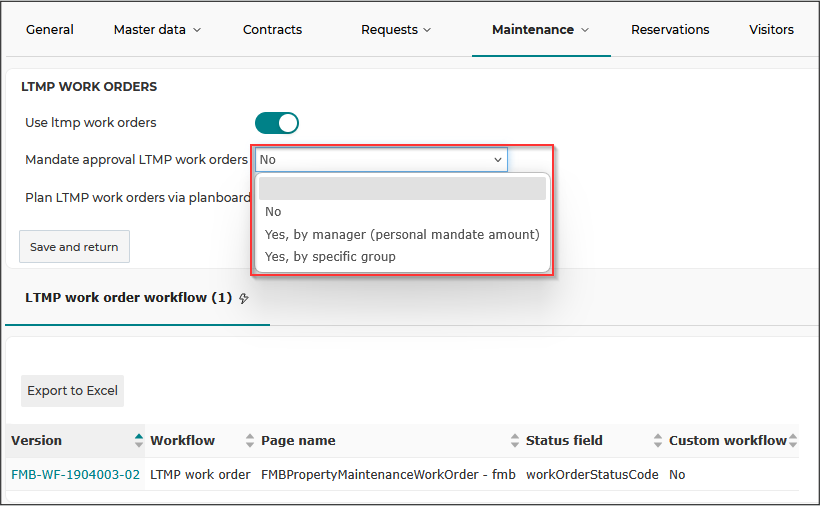Viewport: 820px width, 506px height.
Task: Click the LTMP work order table cell
Action: pos(200,475)
